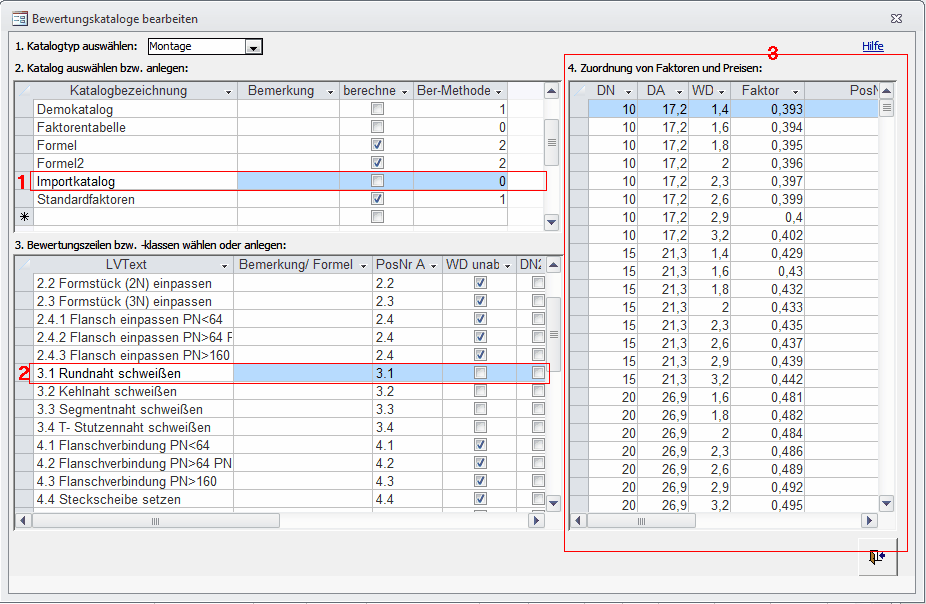Click the new-record asterisk in the catalog table
This screenshot has width=926, height=604.
(24, 217)
